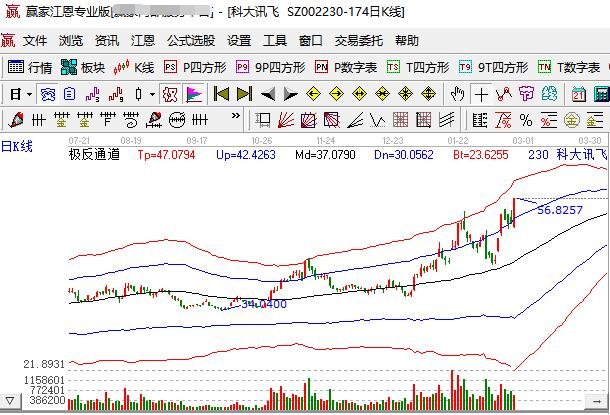
Task: Click the teal 级 icon
Action: coord(549,94)
